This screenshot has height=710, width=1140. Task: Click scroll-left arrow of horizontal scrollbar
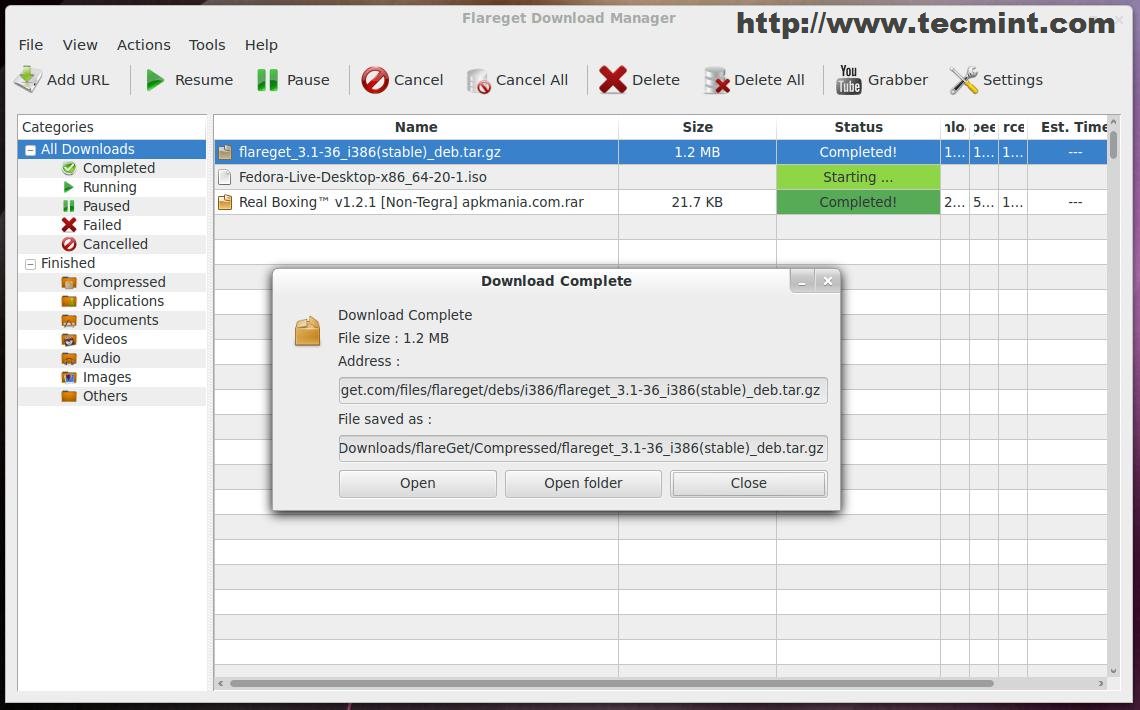[221, 683]
